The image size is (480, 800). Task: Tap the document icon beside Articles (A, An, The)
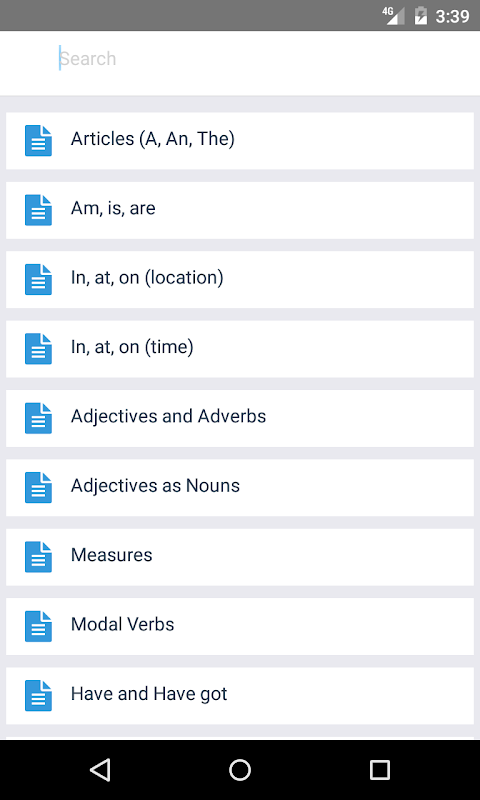pyautogui.click(x=38, y=140)
